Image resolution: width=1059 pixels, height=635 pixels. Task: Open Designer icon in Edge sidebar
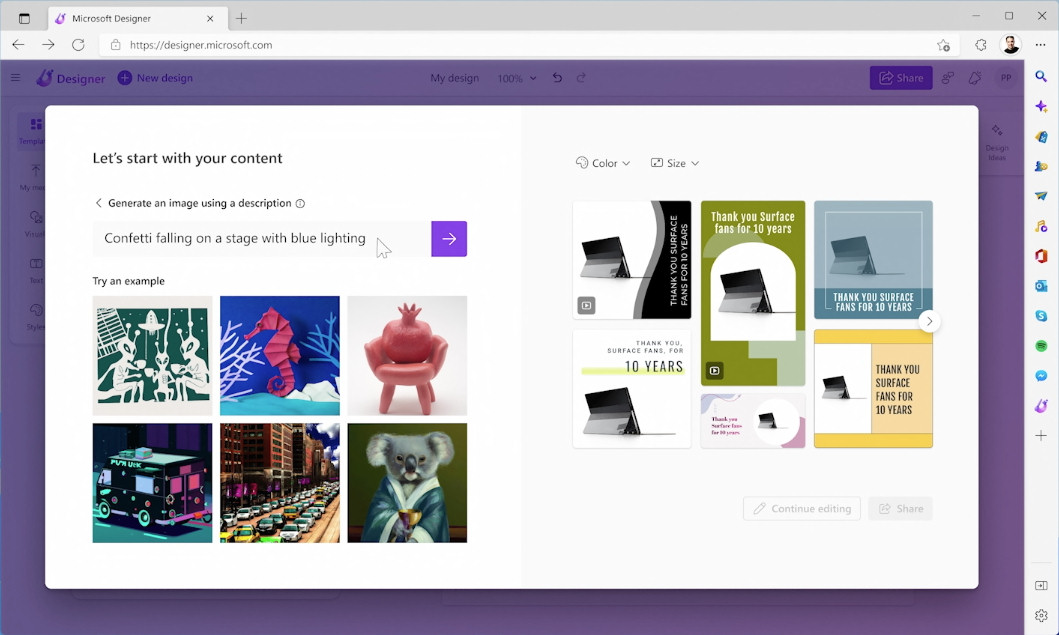coord(1041,405)
